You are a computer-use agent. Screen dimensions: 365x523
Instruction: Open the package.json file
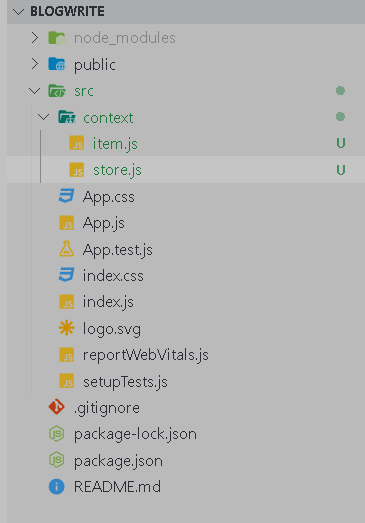[x=118, y=461]
